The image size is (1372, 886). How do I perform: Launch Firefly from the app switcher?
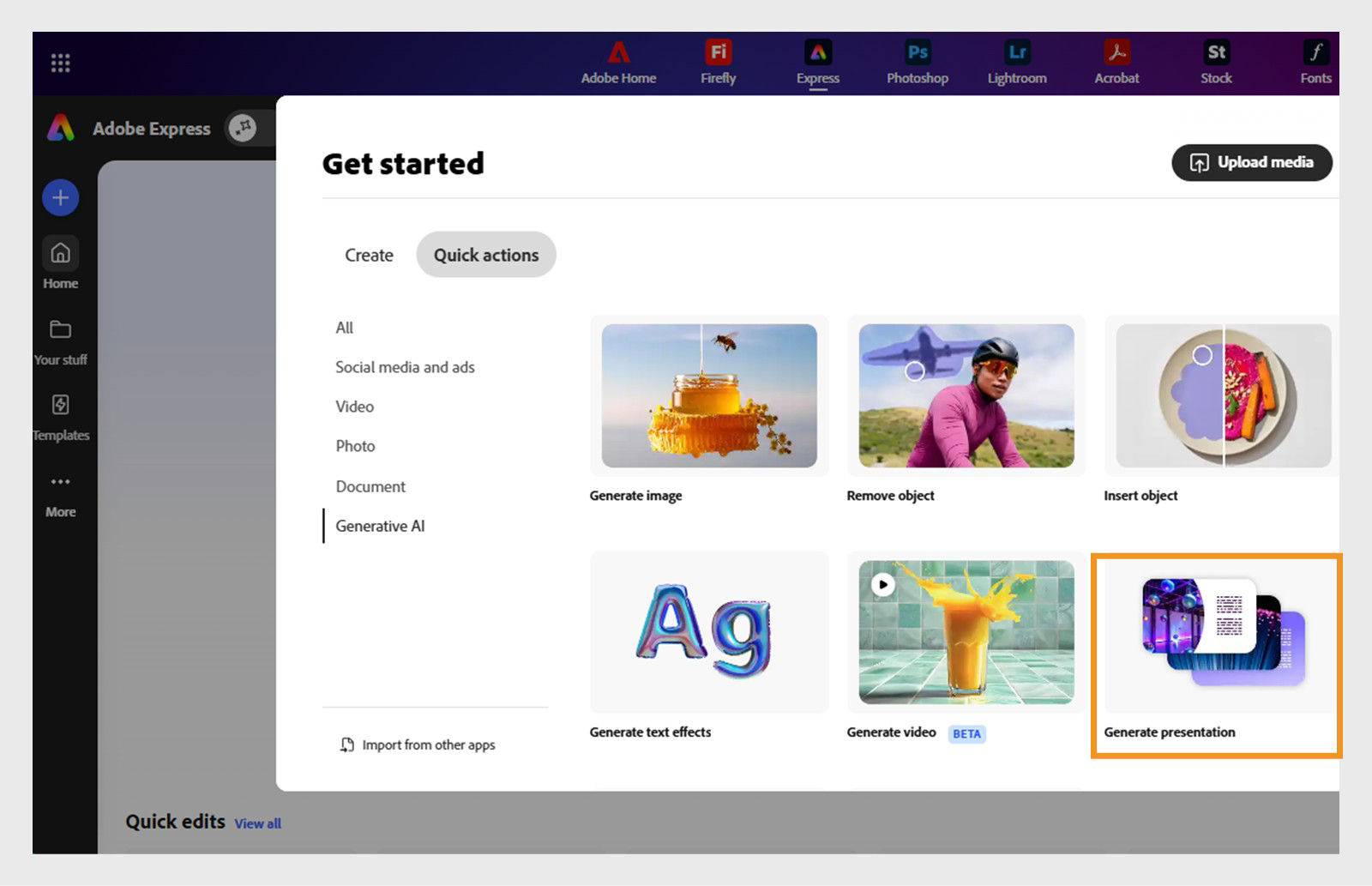pos(719,63)
